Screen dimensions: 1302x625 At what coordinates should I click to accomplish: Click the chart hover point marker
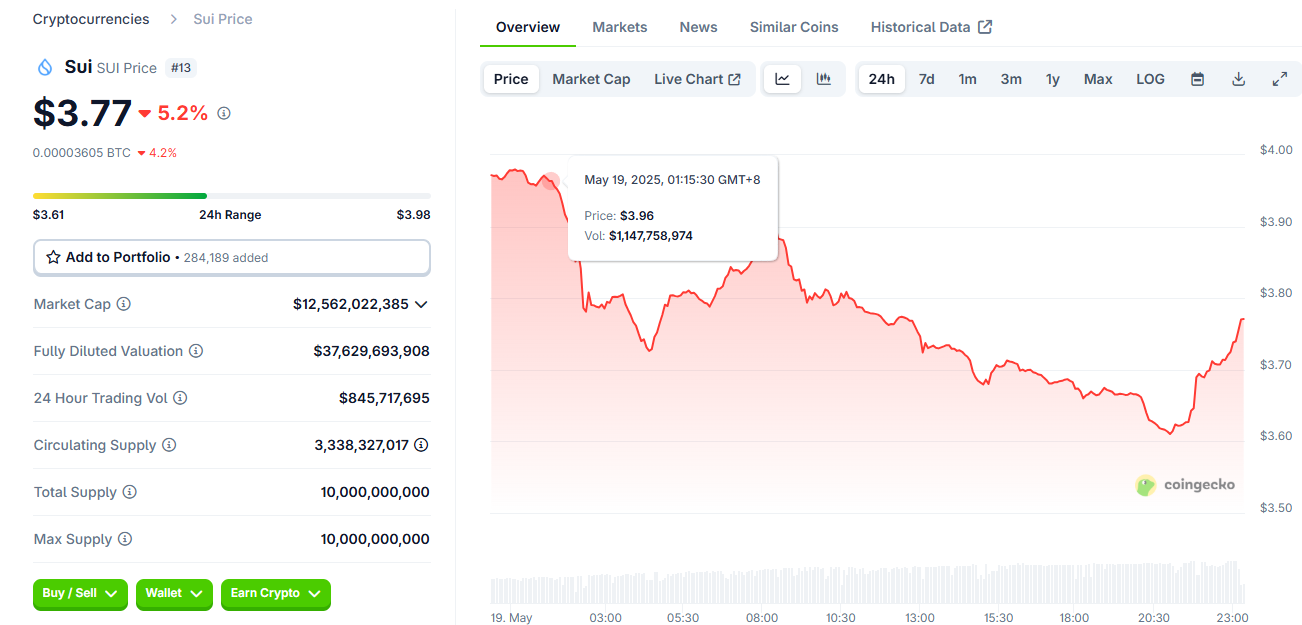click(x=550, y=180)
